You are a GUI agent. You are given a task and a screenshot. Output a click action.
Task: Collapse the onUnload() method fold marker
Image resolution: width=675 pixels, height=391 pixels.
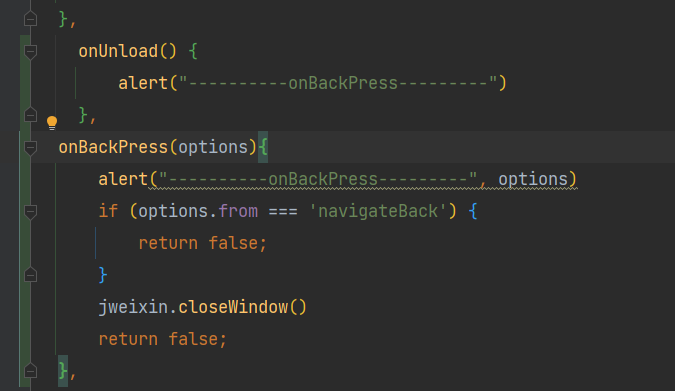pyautogui.click(x=30, y=52)
